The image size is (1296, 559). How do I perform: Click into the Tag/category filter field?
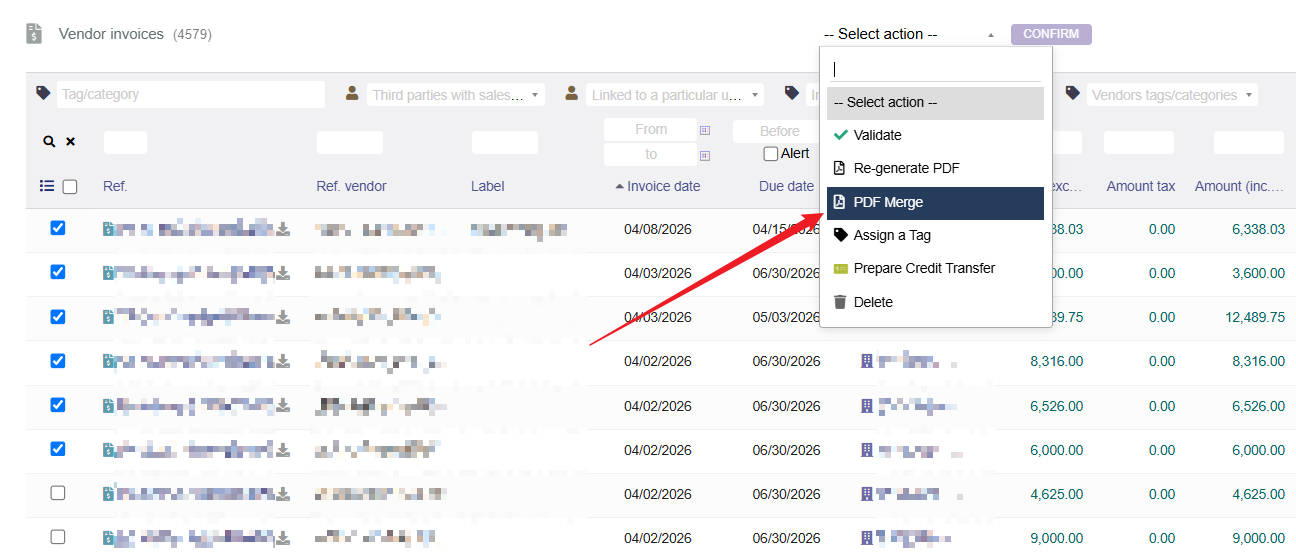190,94
